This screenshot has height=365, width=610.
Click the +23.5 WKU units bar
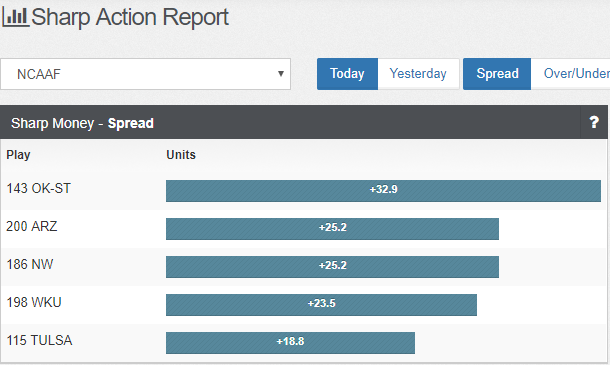coord(321,305)
